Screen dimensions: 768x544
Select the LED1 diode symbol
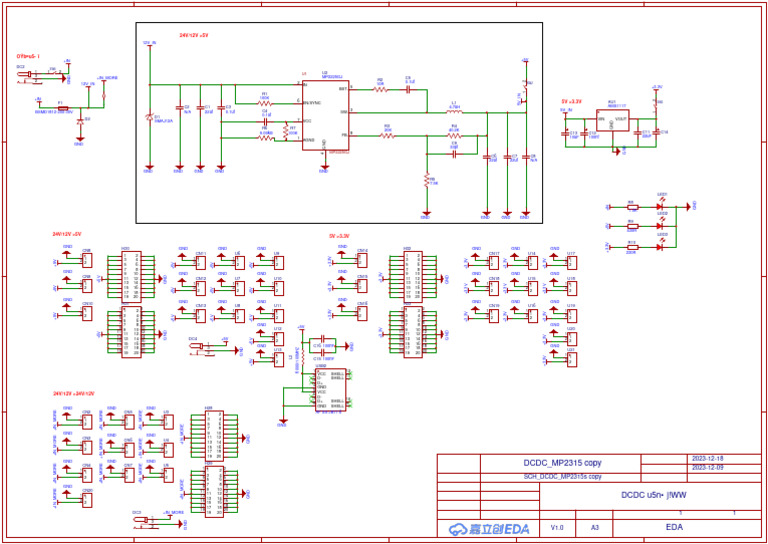tap(661, 206)
